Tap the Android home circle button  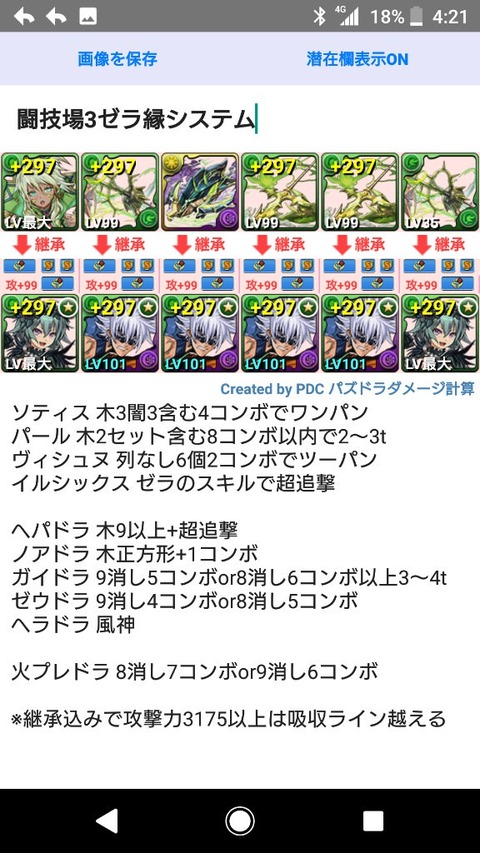[240, 821]
